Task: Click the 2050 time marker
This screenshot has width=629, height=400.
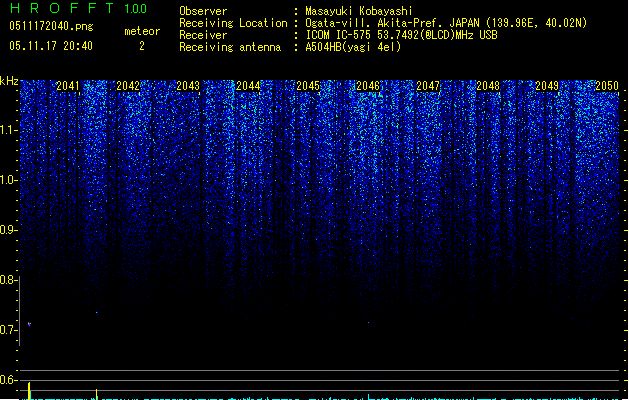Action: click(x=607, y=85)
